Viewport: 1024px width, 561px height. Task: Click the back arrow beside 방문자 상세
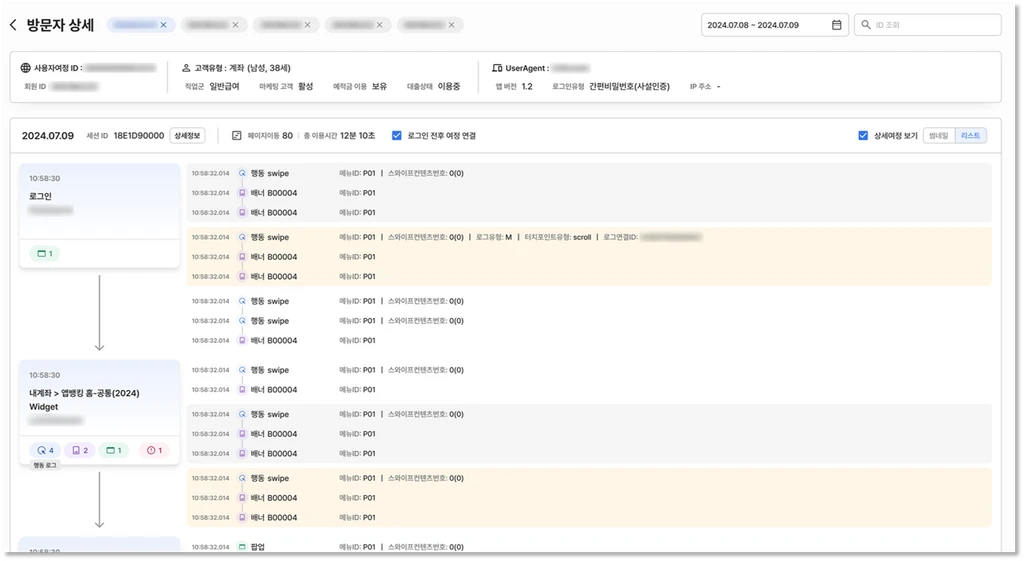[x=13, y=25]
